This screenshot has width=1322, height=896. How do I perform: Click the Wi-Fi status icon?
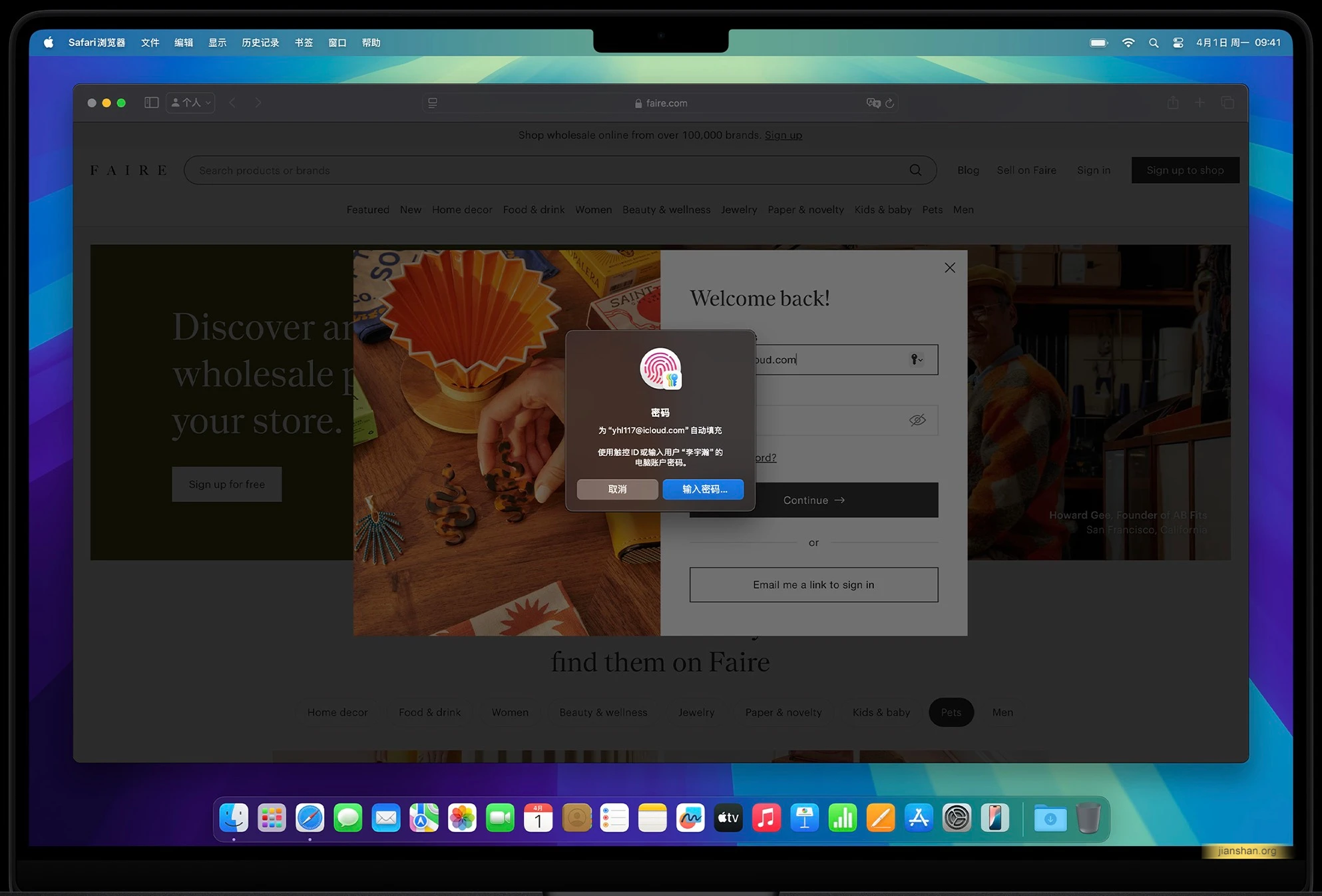(1128, 43)
